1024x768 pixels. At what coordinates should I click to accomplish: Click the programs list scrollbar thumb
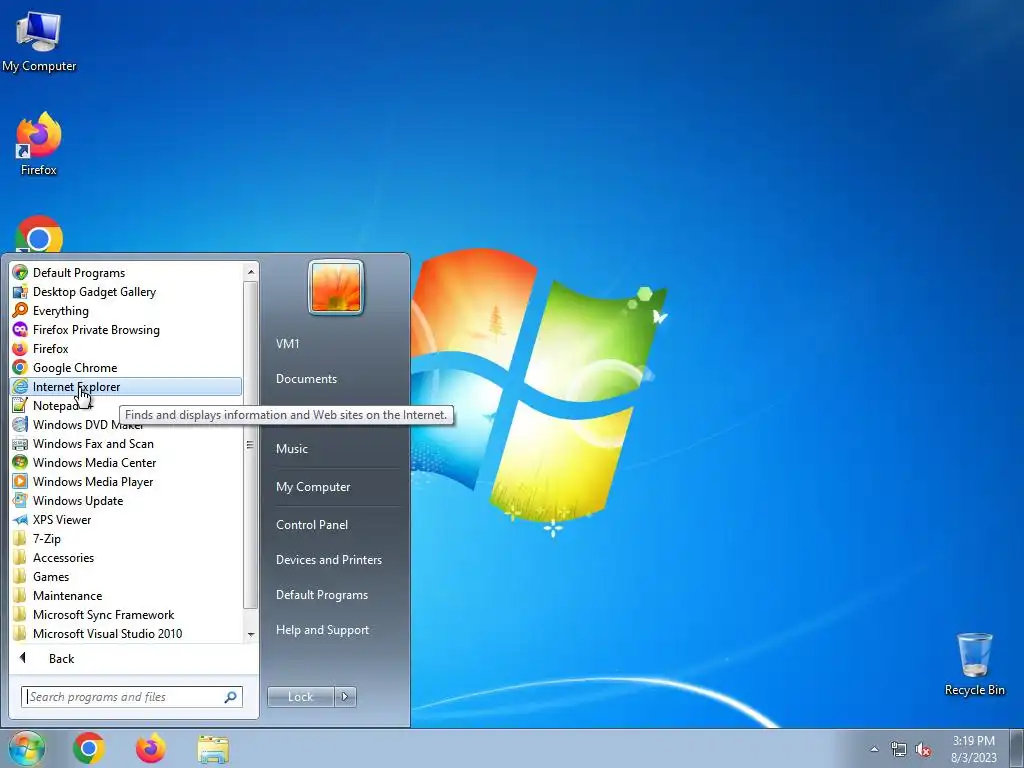point(251,445)
